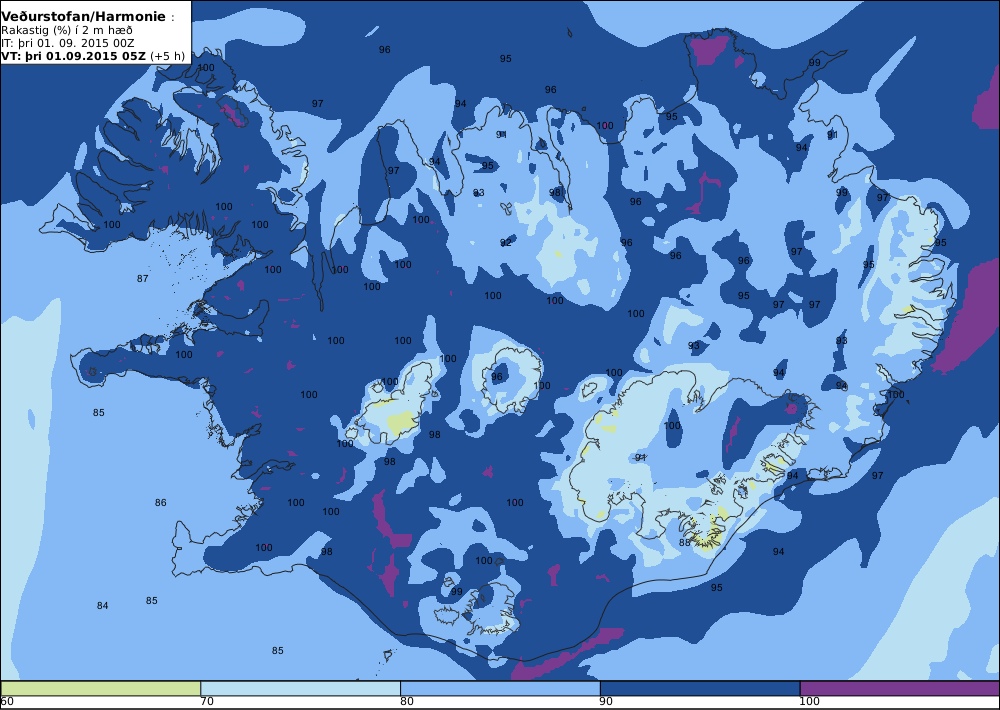1000x710 pixels.
Task: Click the purple above-100 legend band
Action: pos(900,688)
